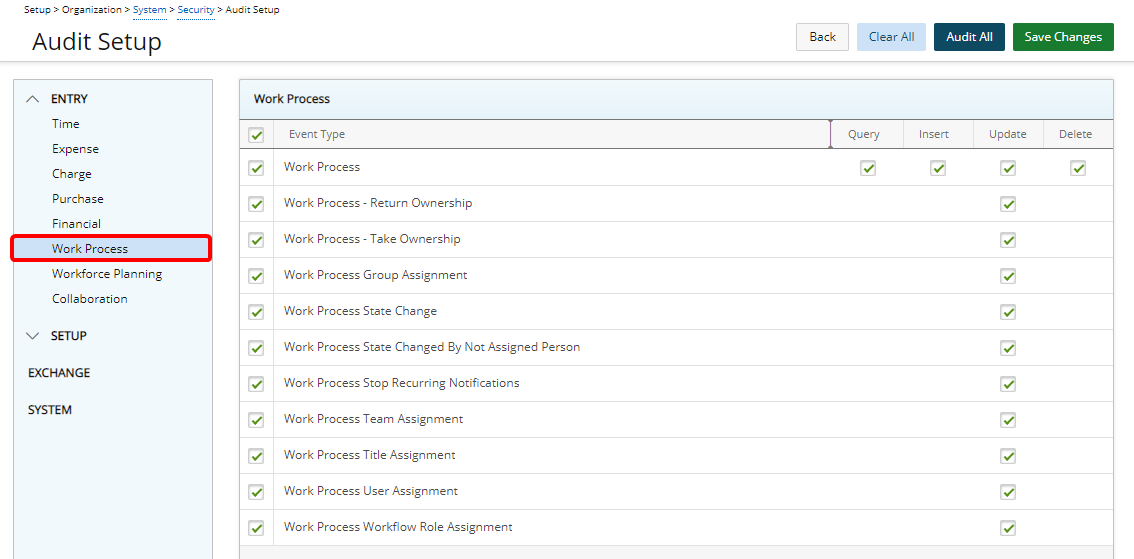Open the SYSTEM section in sidebar
Viewport: 1134px width, 559px height.
point(50,410)
